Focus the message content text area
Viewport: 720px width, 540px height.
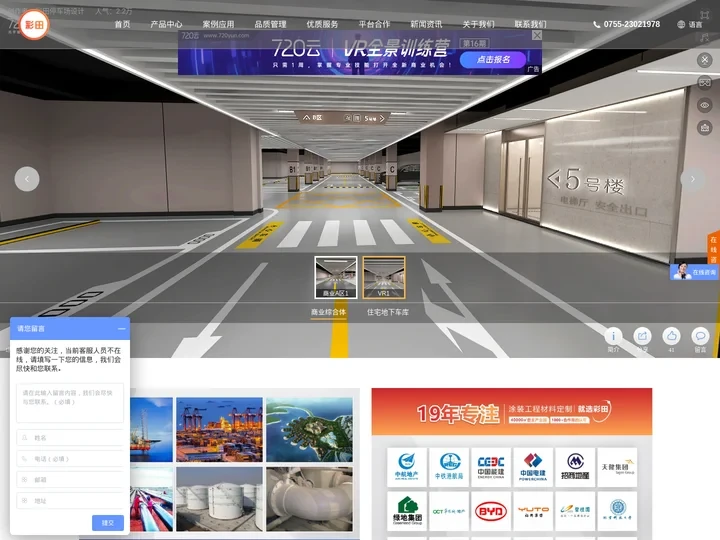pos(70,403)
